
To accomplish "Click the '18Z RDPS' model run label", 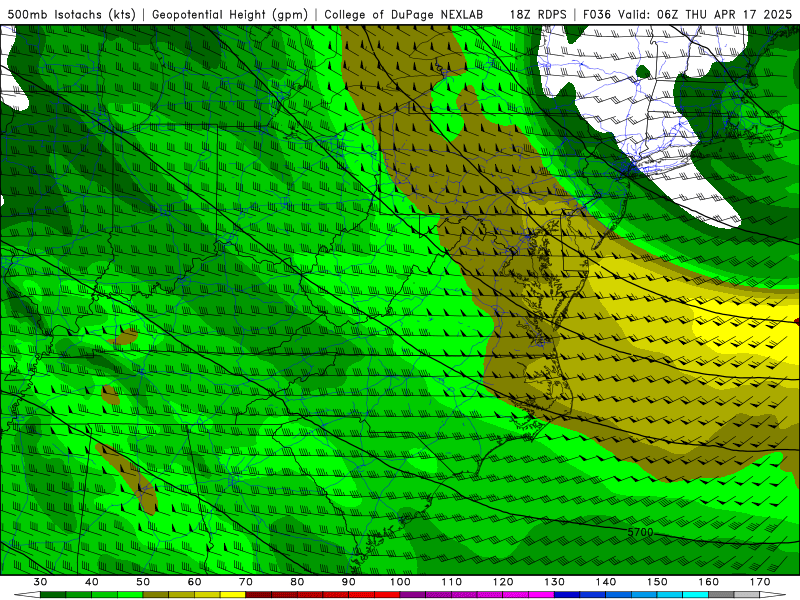I will [x=538, y=15].
